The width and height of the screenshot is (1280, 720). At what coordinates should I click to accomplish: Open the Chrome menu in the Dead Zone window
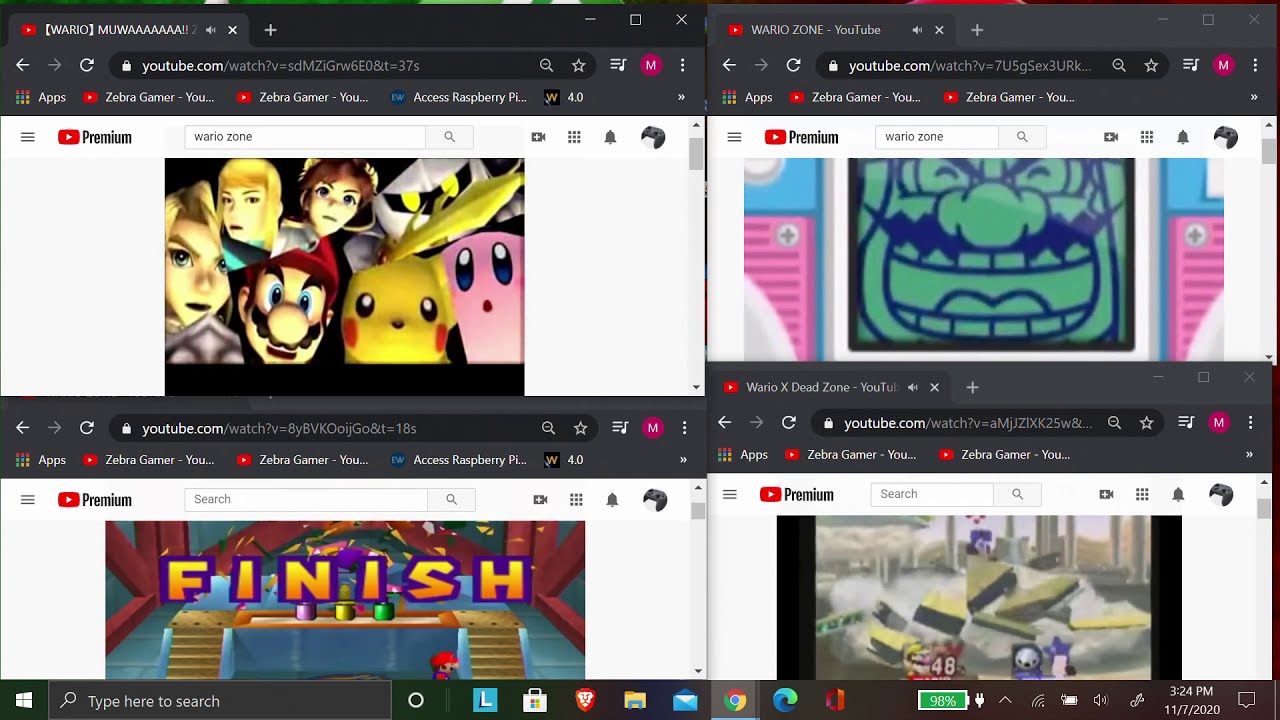point(1250,423)
